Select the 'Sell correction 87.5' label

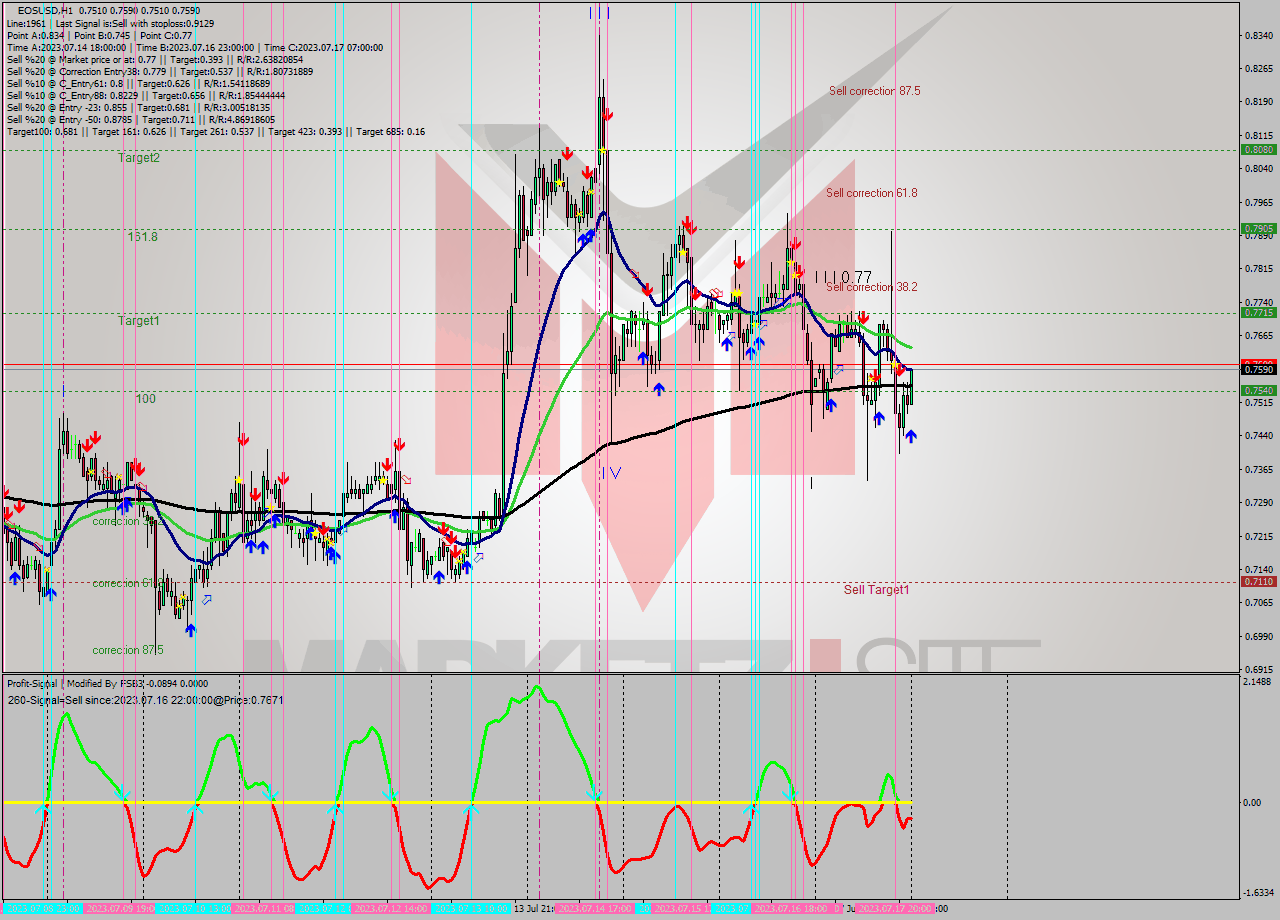click(x=874, y=91)
